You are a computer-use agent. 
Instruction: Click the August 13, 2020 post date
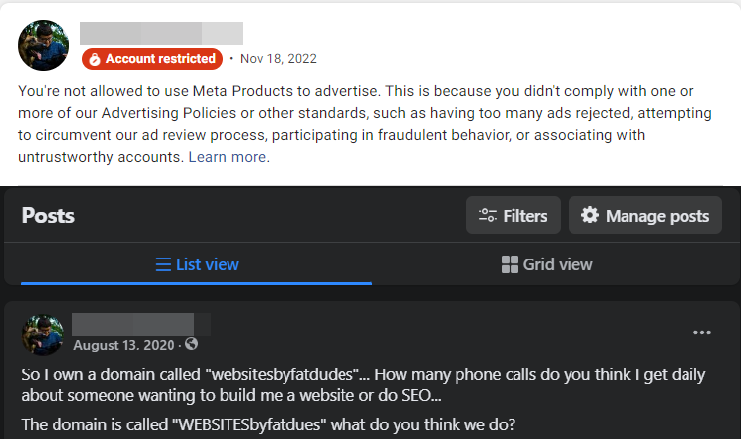pos(124,345)
